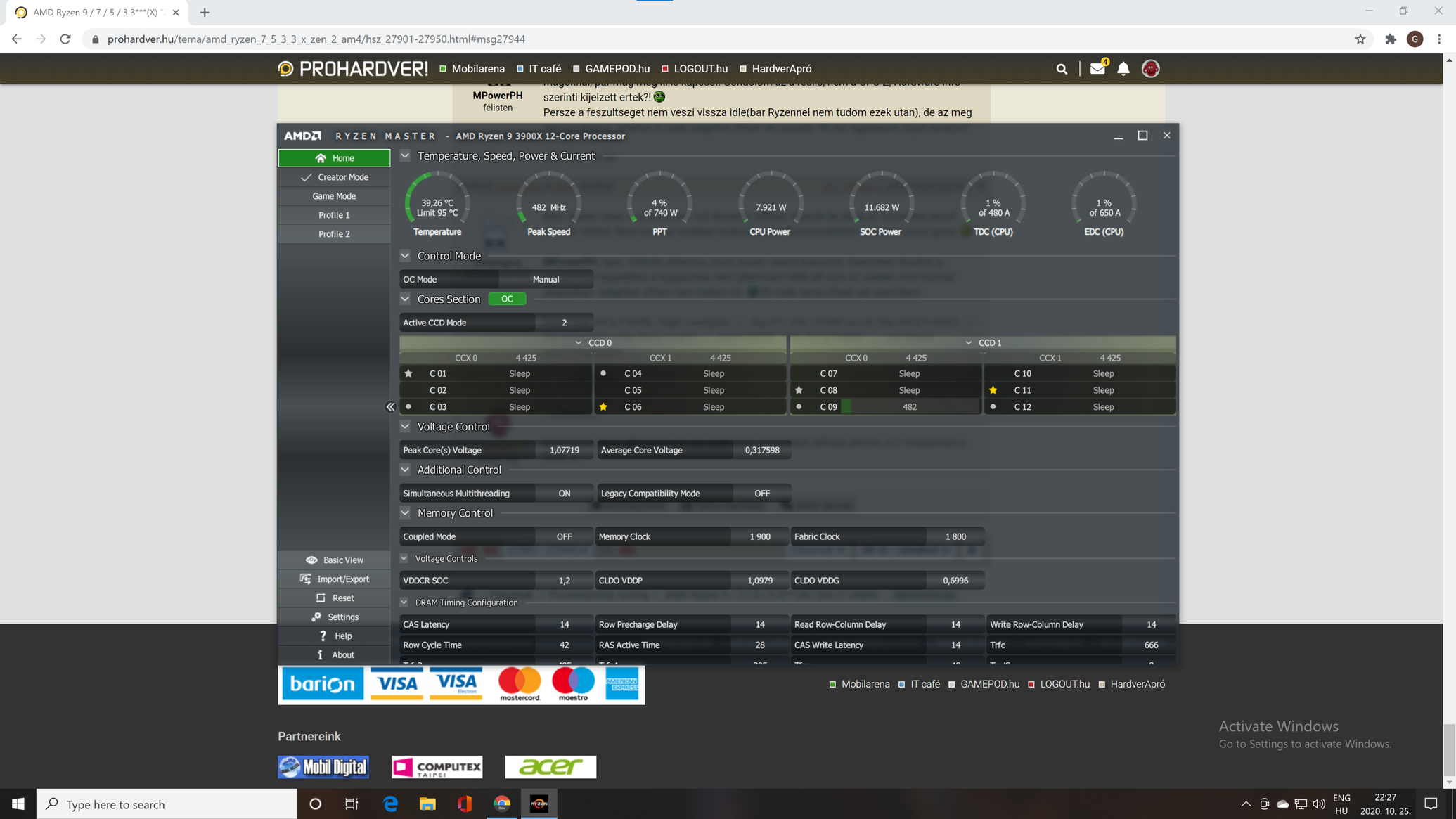Open the messages envelope icon
The image size is (1456, 819).
tap(1097, 69)
